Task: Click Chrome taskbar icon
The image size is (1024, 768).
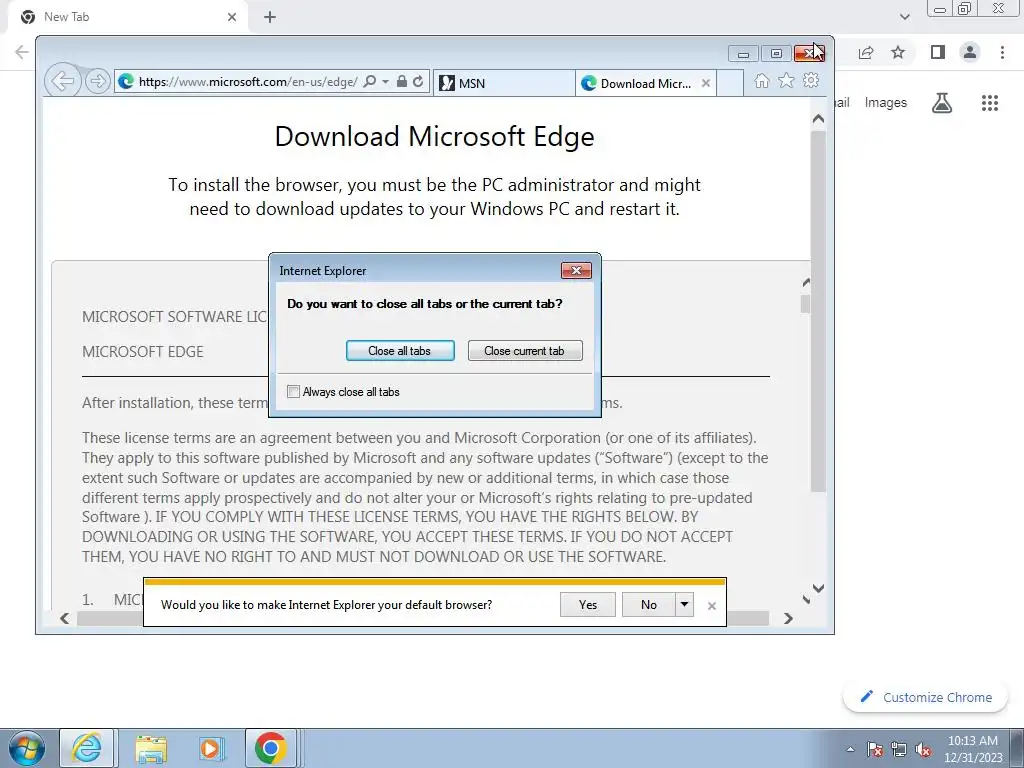Action: point(270,748)
